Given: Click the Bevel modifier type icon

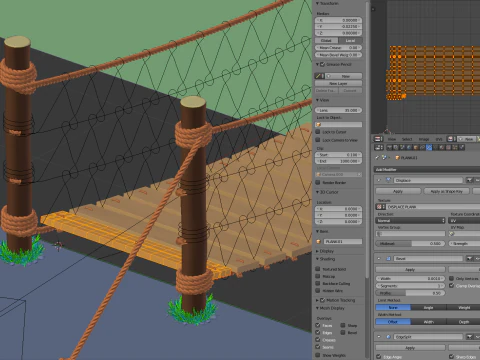Looking at the screenshot, I should coord(388,258).
